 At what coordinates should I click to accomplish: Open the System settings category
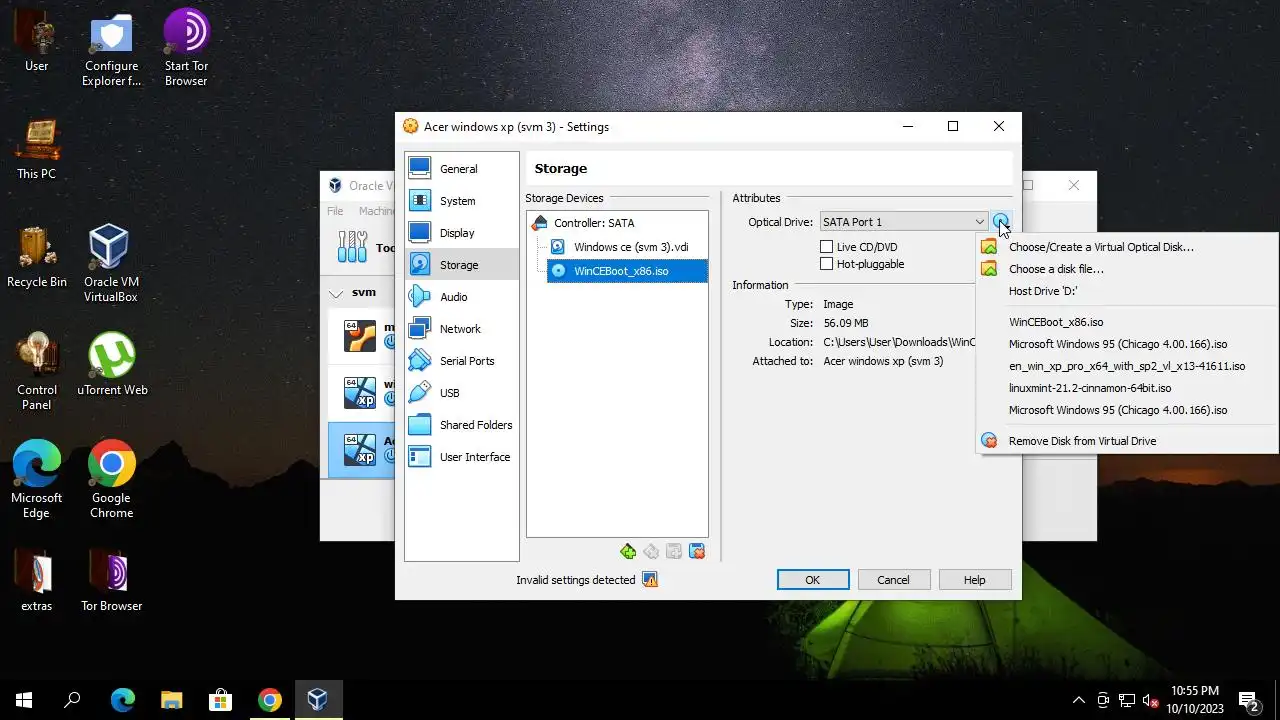coord(461,201)
